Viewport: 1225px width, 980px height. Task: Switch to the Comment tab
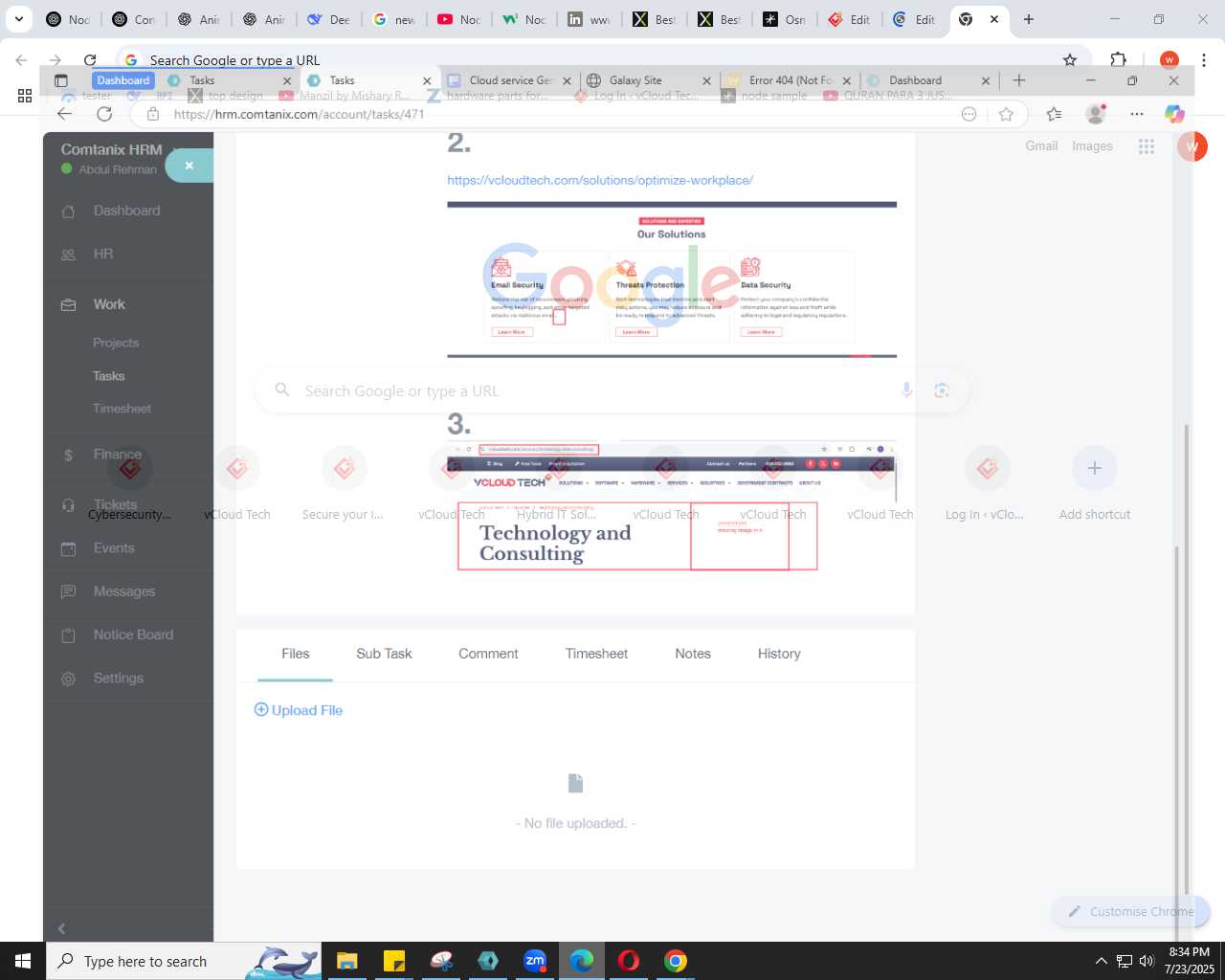click(x=488, y=654)
